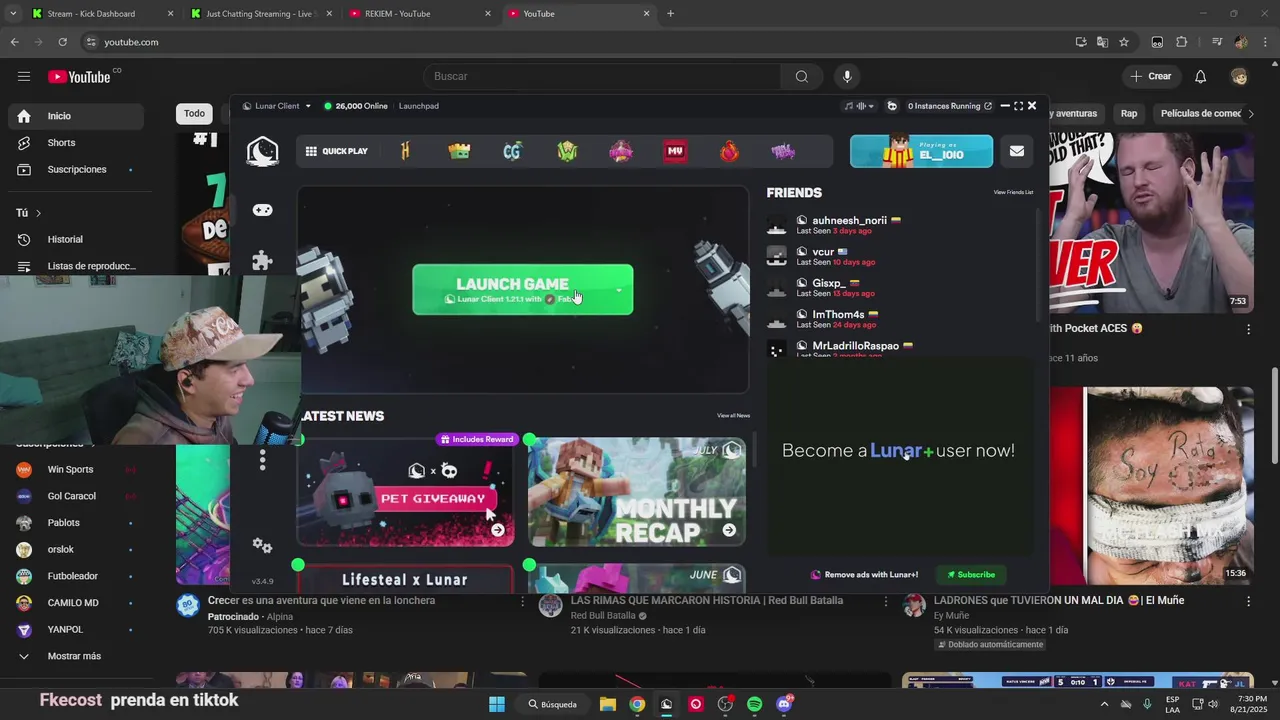Select the CG server quick play icon
1280x720 pixels.
[513, 151]
